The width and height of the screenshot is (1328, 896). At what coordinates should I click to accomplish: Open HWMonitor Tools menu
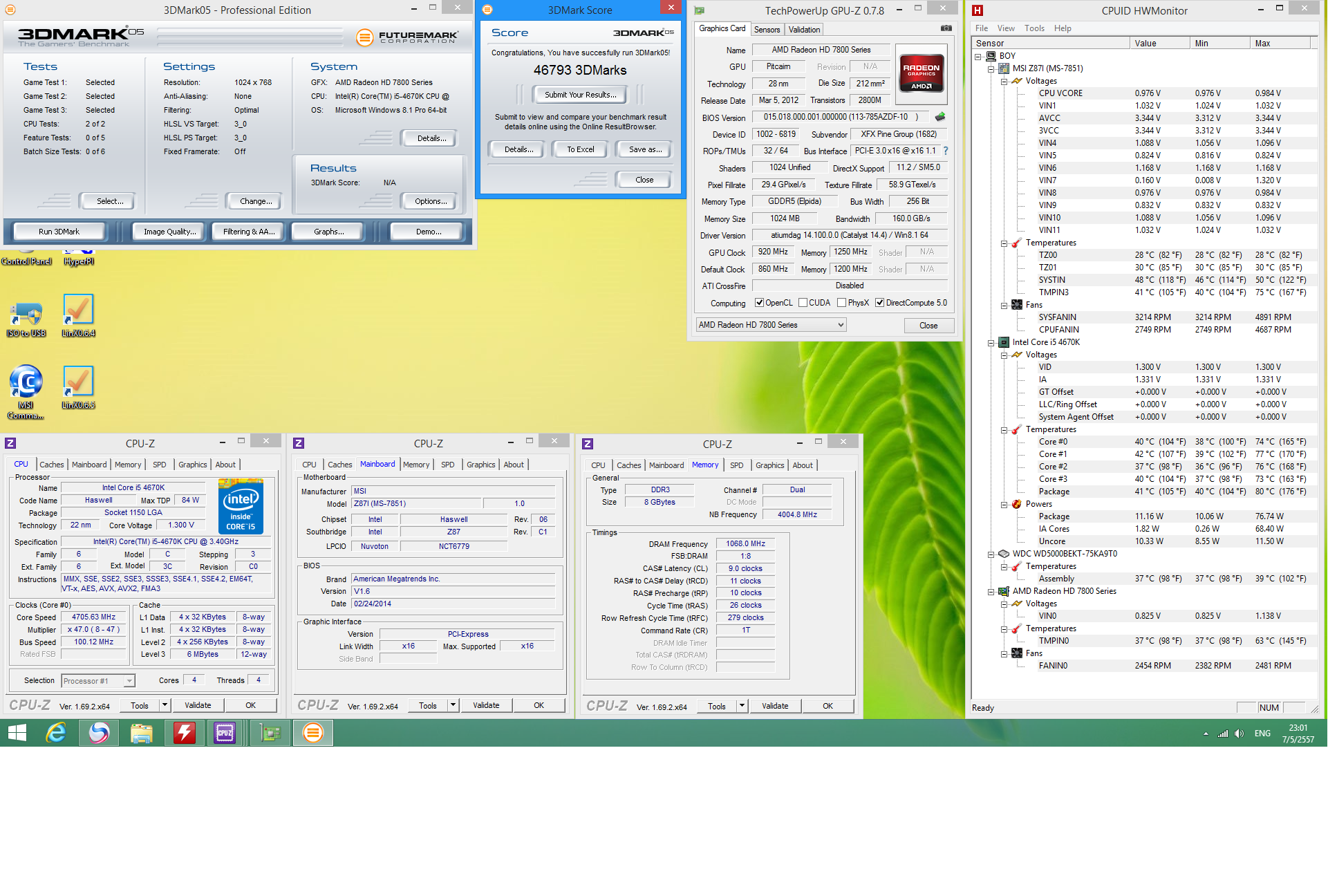tap(1034, 28)
